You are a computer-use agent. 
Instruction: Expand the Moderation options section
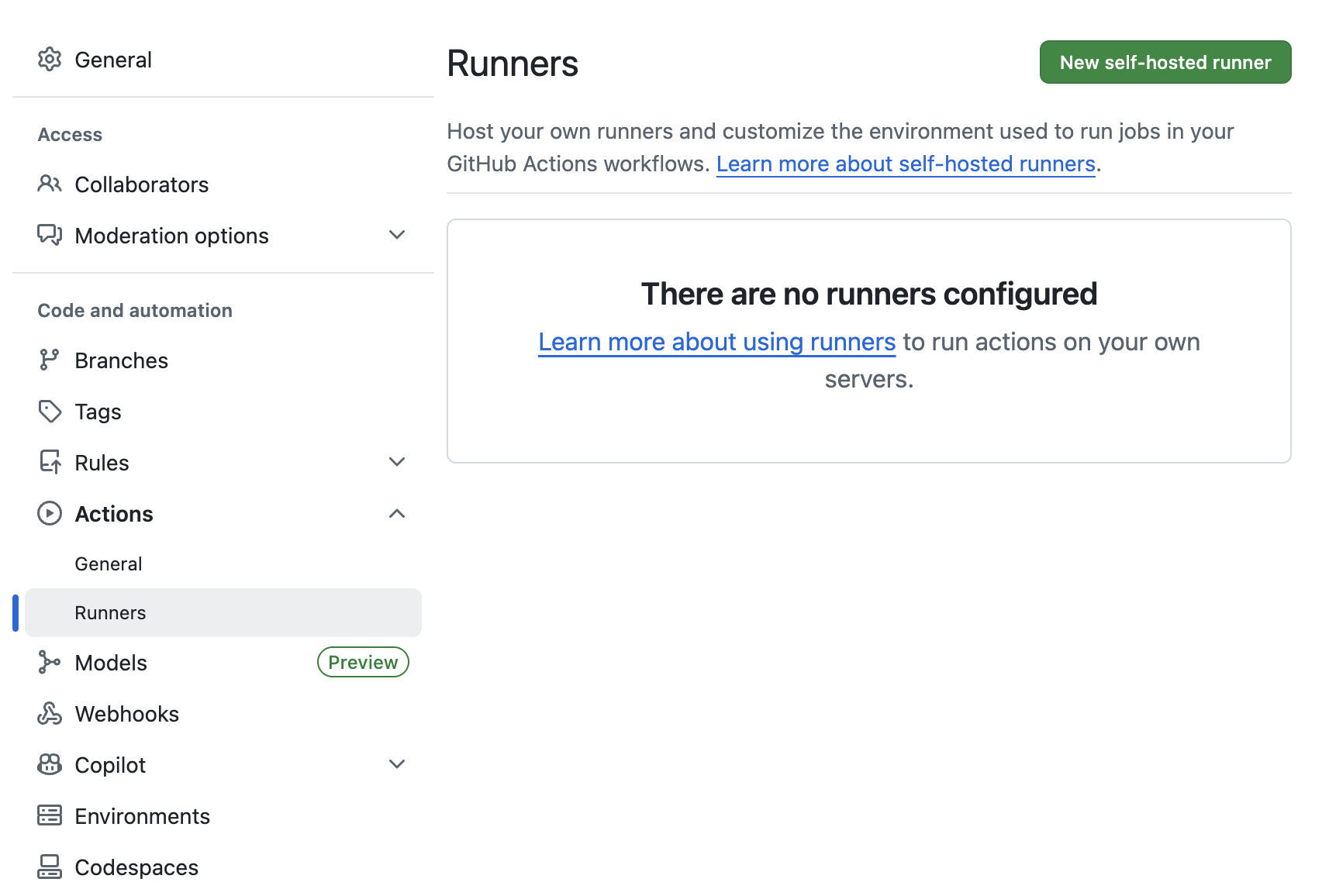397,235
